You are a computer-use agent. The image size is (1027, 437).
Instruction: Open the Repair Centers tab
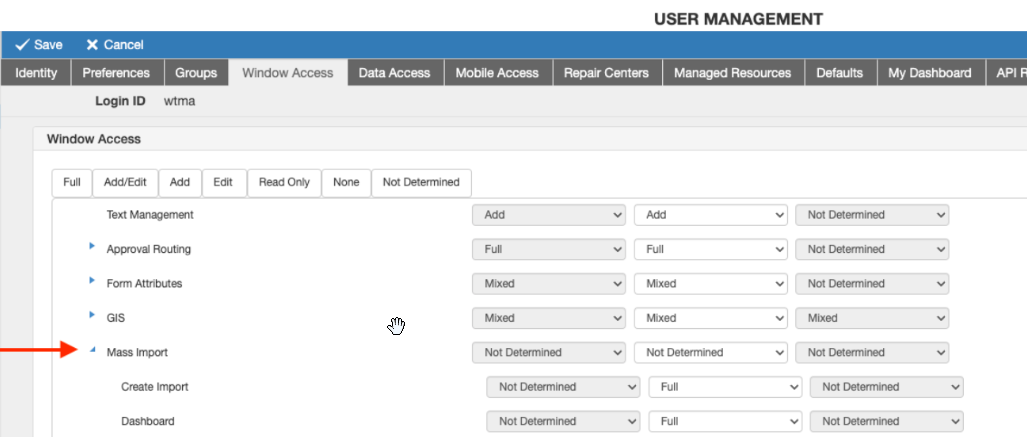pos(606,73)
